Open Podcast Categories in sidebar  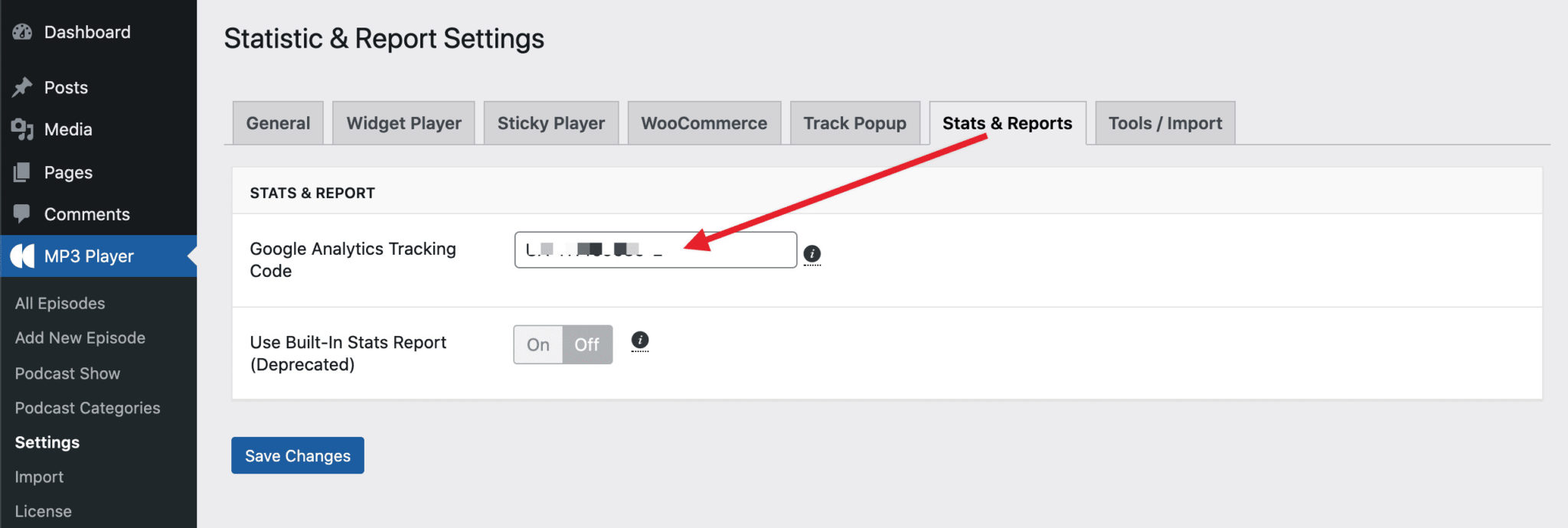87,408
